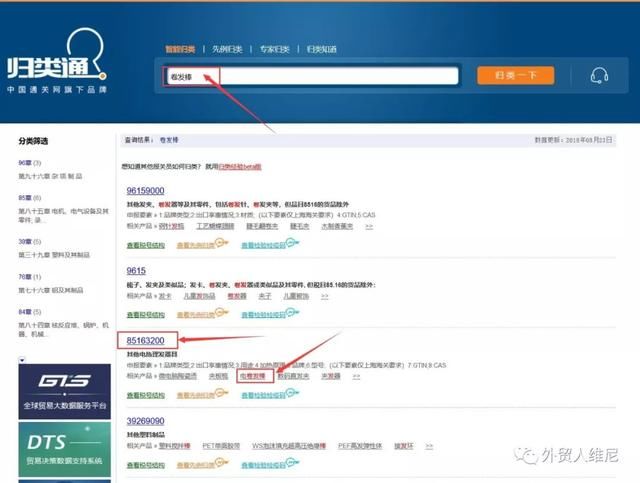Switch to the 智能归类 tab

click(x=180, y=49)
